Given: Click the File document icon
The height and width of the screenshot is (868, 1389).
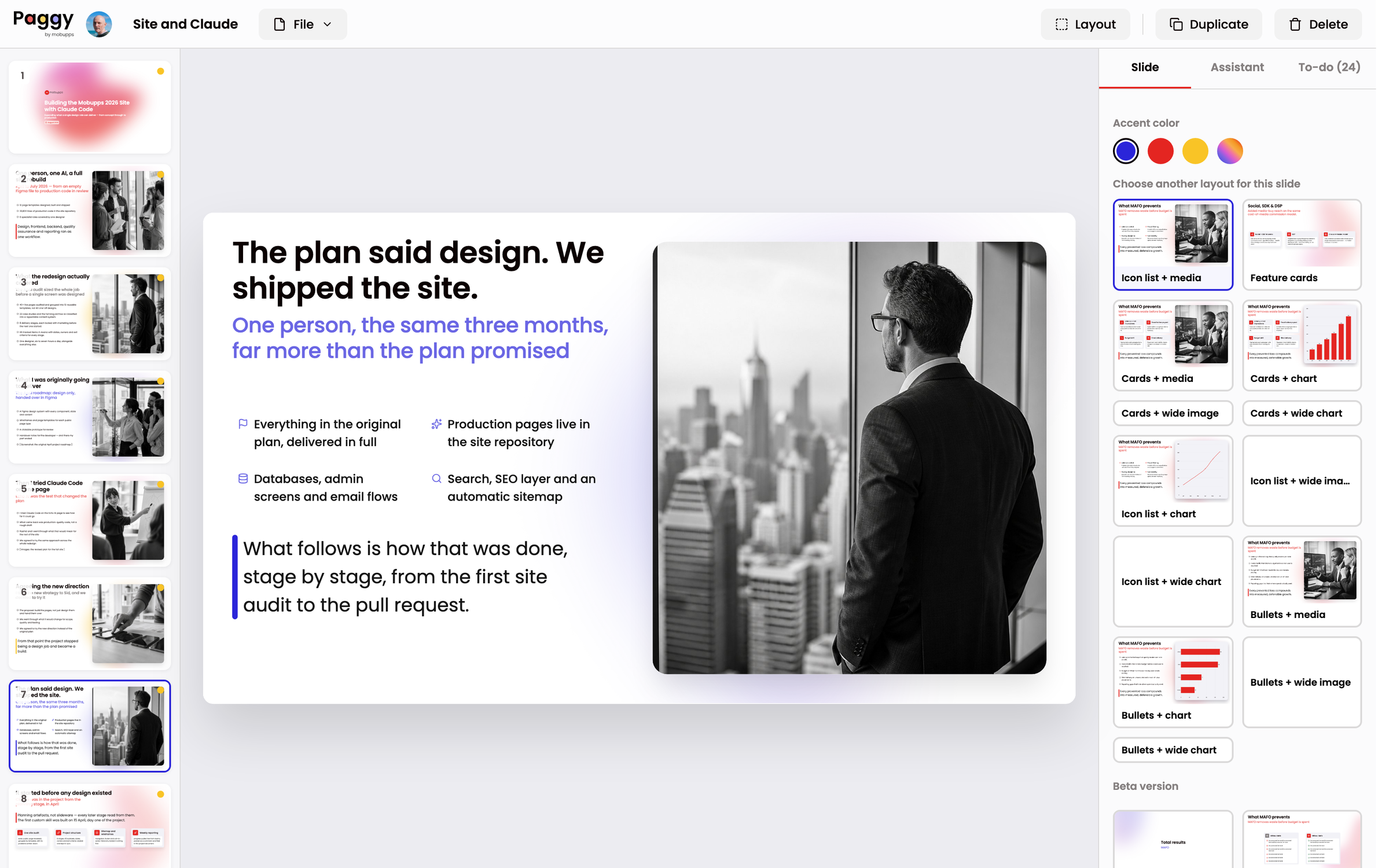Looking at the screenshot, I should pos(280,24).
